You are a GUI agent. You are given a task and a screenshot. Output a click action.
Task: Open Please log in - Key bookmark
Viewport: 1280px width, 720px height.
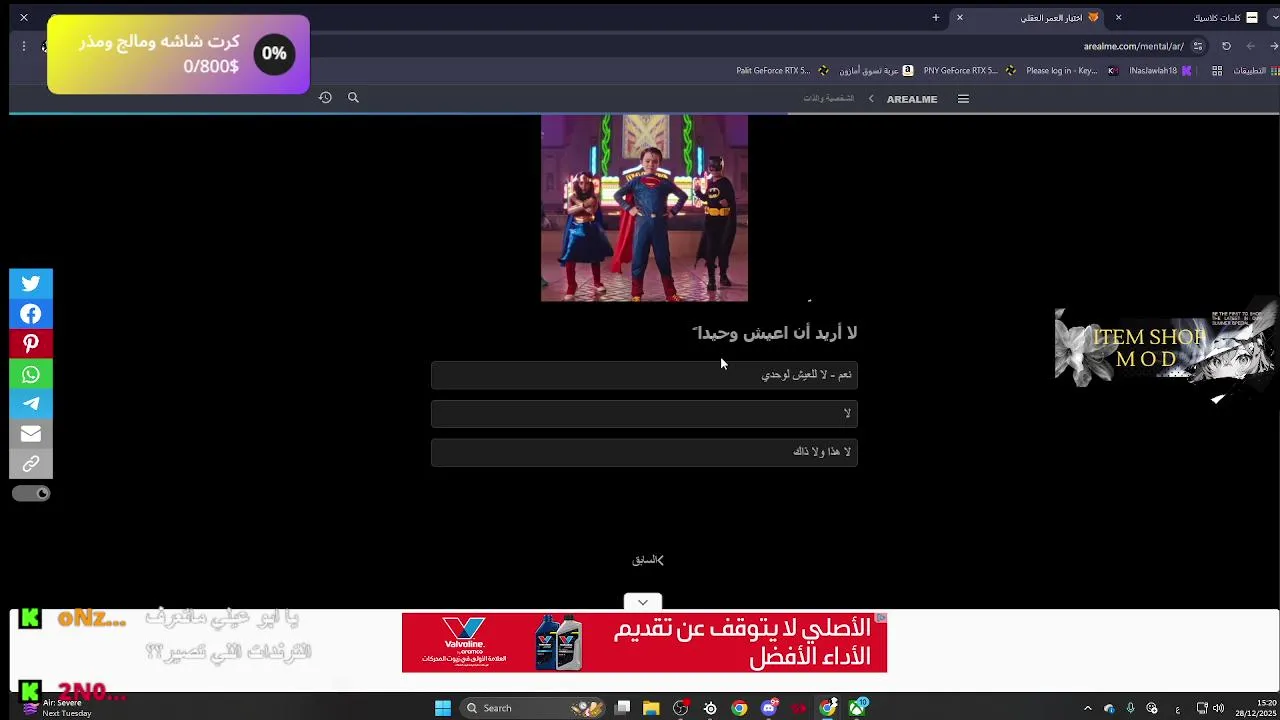[1072, 71]
